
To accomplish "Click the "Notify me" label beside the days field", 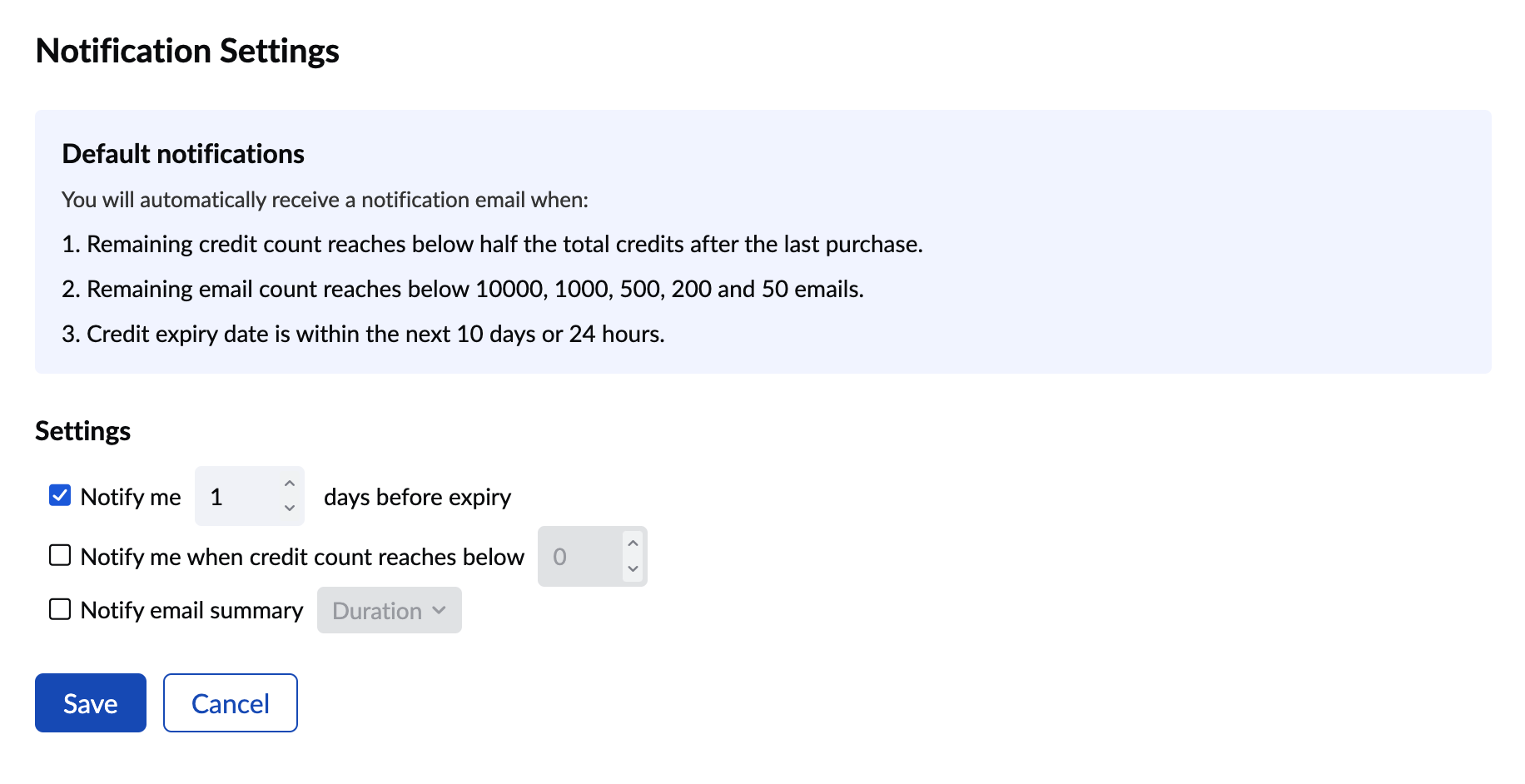I will (x=131, y=497).
